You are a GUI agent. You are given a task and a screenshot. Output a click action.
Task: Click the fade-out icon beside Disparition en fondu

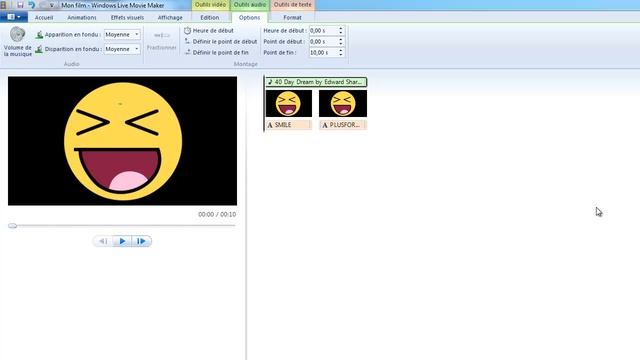pyautogui.click(x=39, y=49)
